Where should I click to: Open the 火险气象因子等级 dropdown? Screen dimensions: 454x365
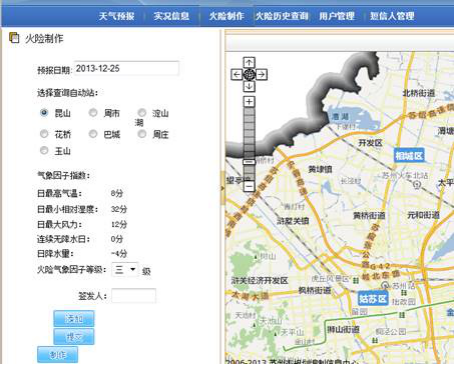pyautogui.click(x=125, y=269)
